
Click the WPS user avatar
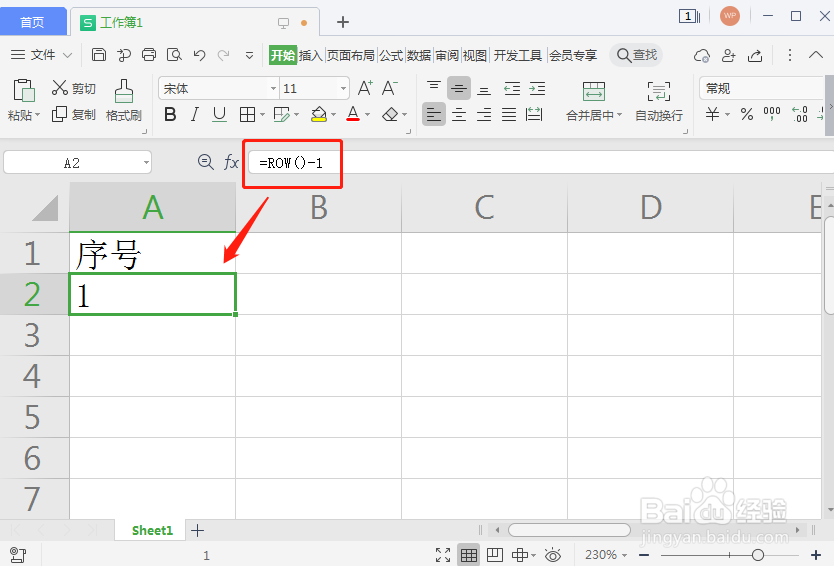point(730,16)
